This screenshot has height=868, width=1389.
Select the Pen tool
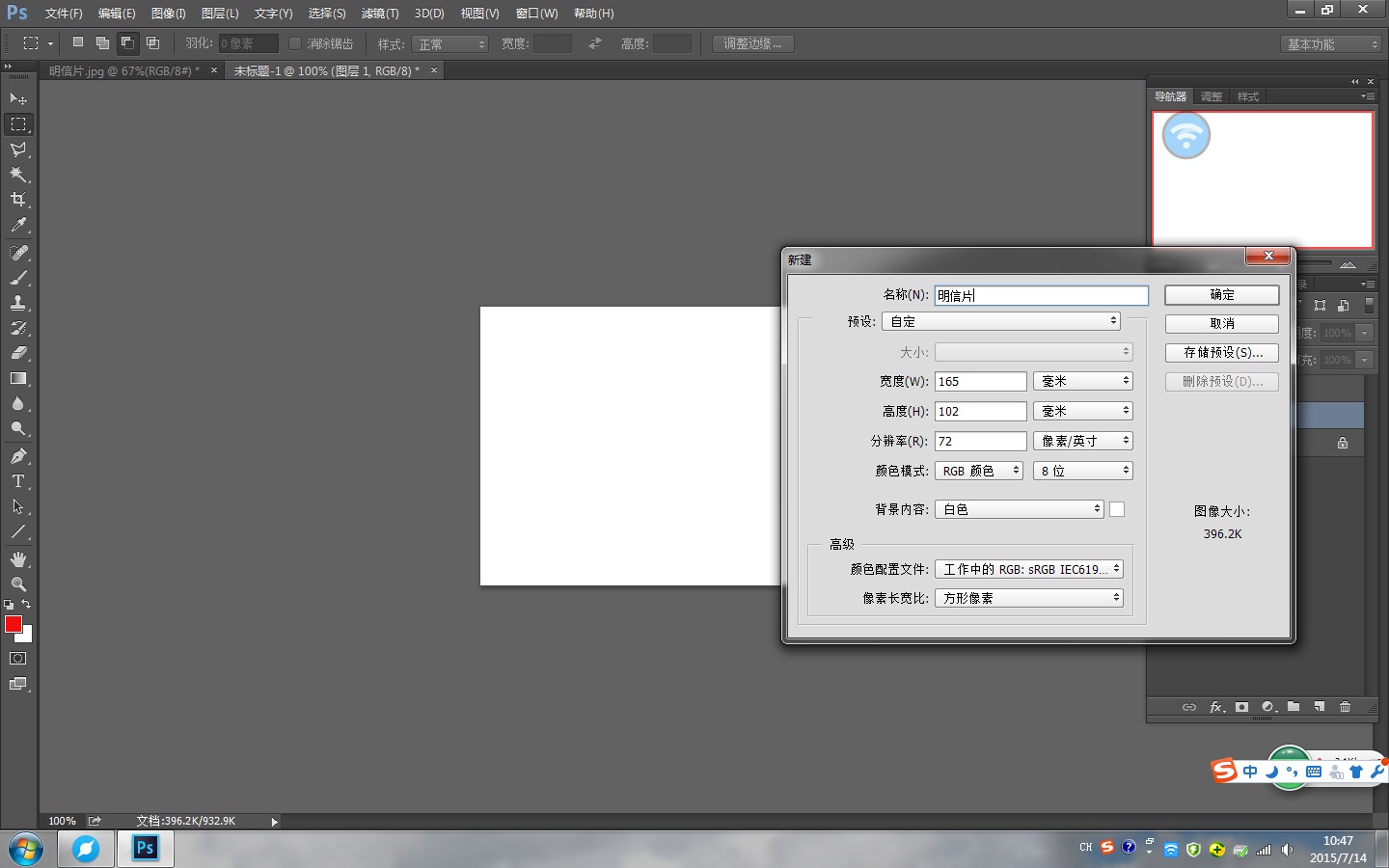[x=18, y=456]
